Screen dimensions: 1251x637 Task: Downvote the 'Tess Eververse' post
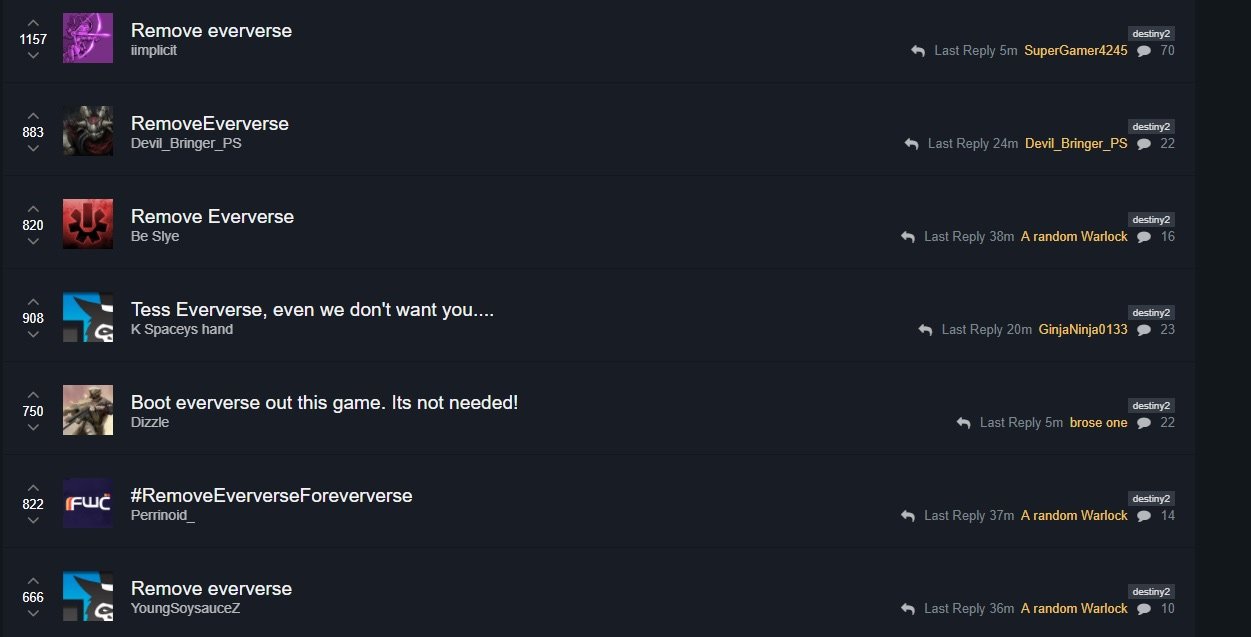pyautogui.click(x=33, y=334)
